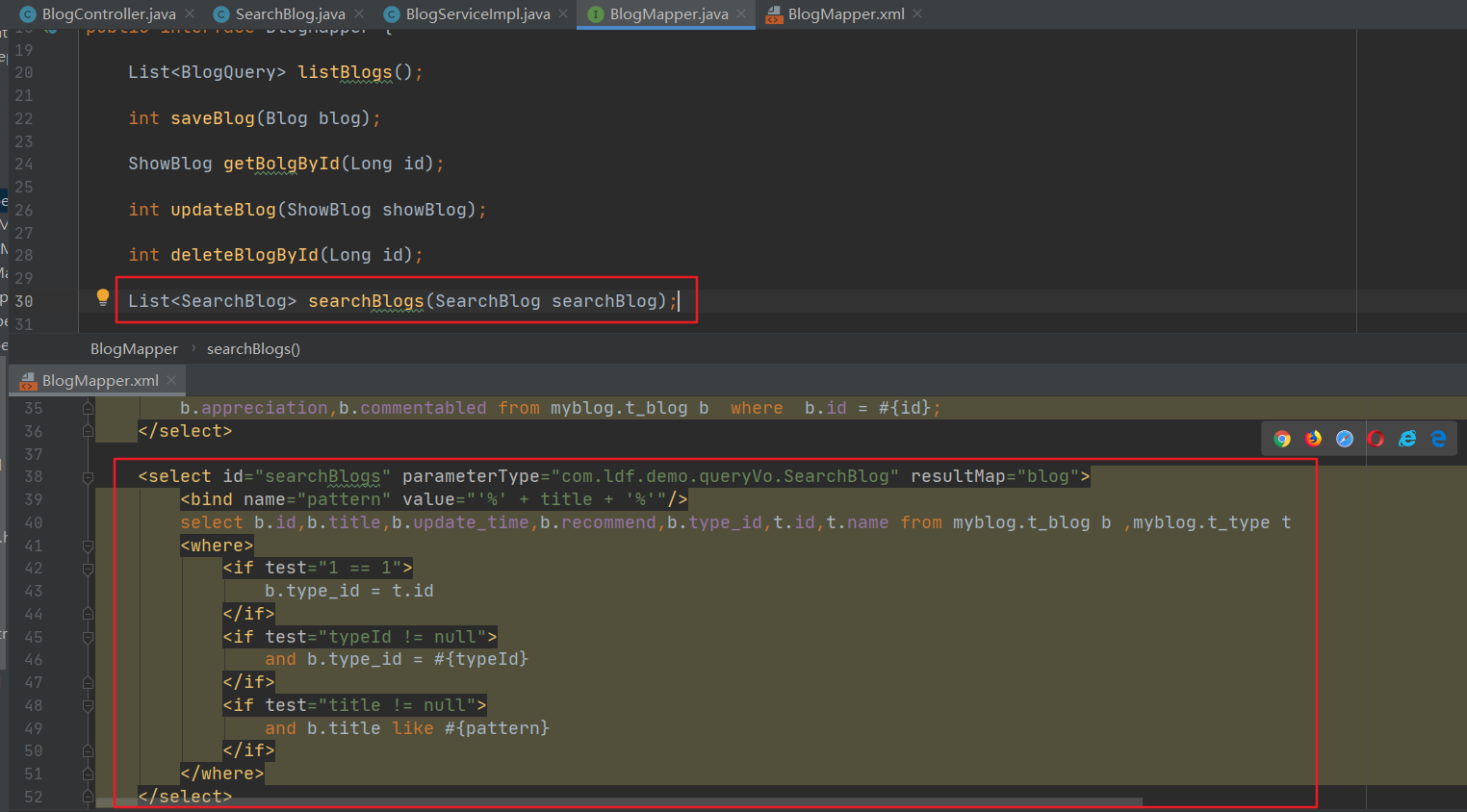Open preview in Chrome browser icon
The height and width of the screenshot is (812, 1467).
1282,439
